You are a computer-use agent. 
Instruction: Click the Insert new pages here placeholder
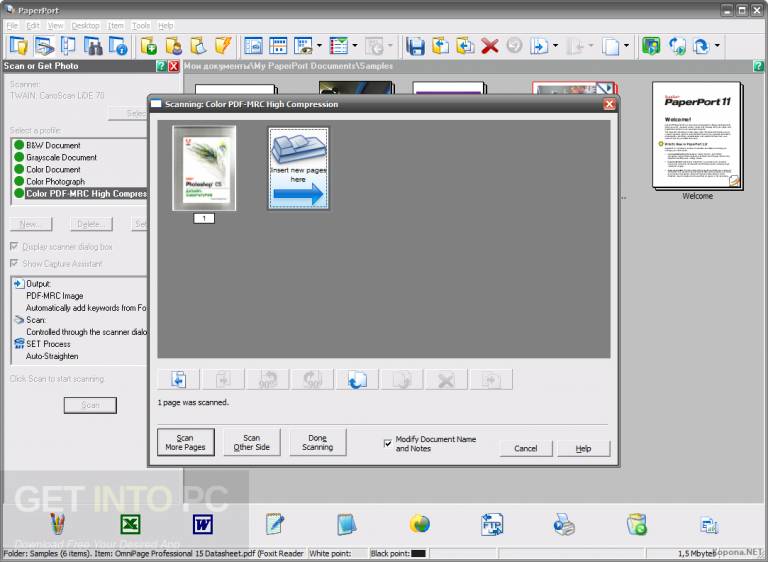(298, 168)
